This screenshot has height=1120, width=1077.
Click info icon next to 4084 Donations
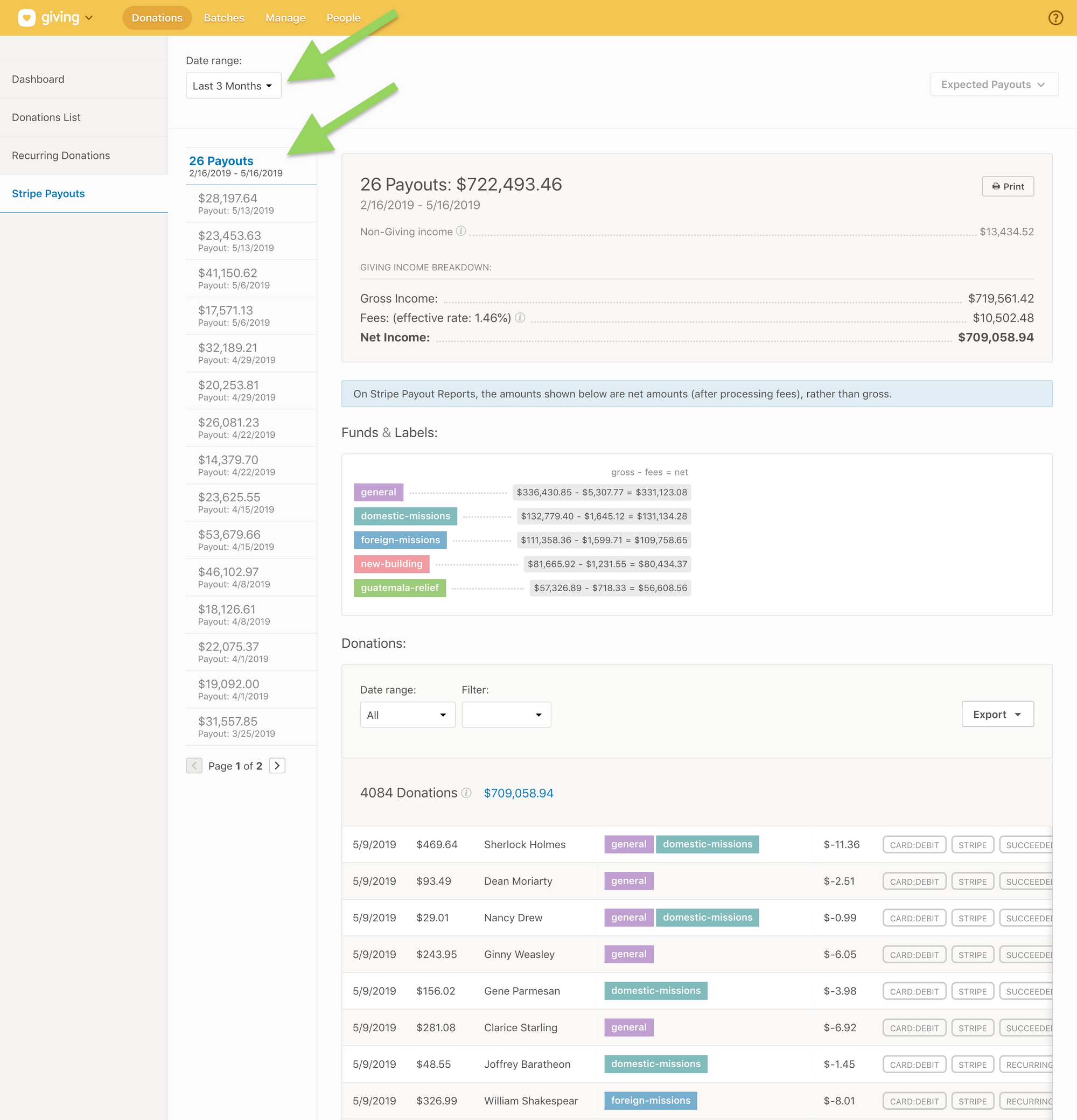click(x=466, y=793)
